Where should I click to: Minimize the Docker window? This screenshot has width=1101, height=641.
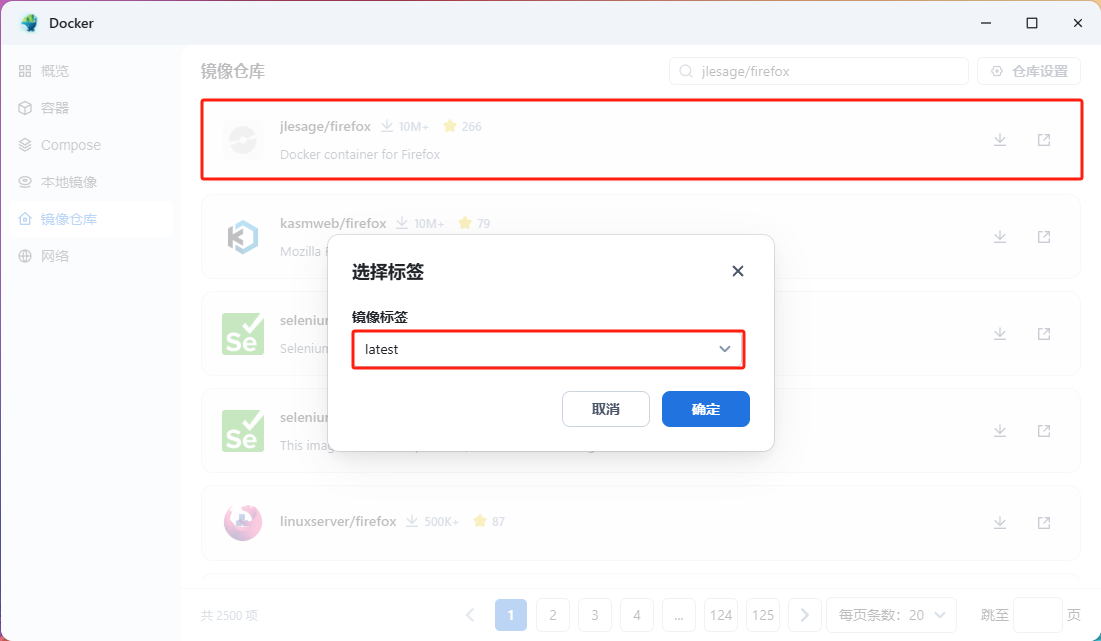pyautogui.click(x=986, y=23)
